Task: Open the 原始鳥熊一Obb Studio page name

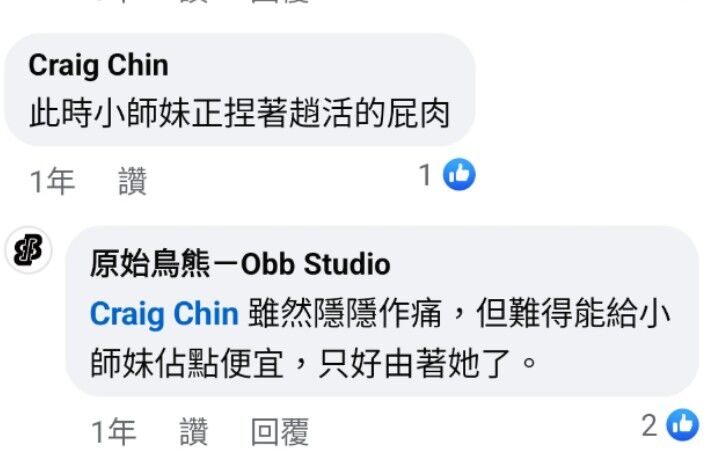Action: pyautogui.click(x=240, y=264)
